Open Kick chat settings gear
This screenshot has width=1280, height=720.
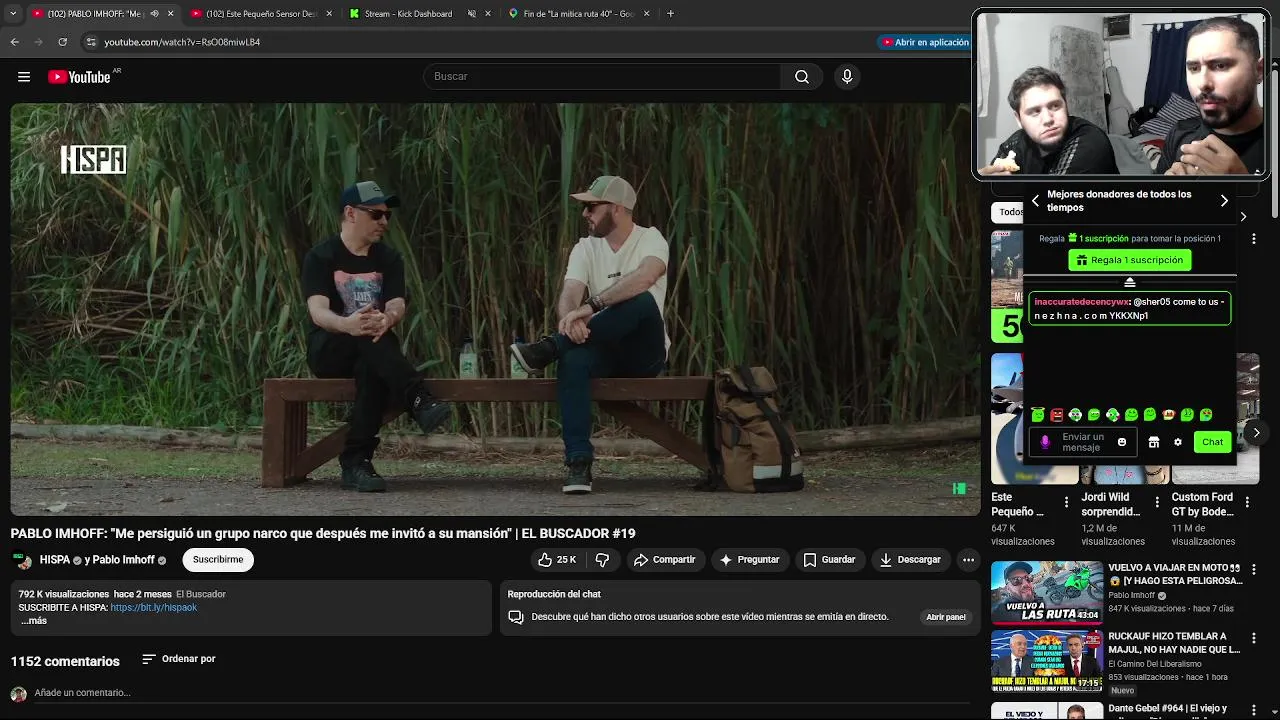point(1178,442)
